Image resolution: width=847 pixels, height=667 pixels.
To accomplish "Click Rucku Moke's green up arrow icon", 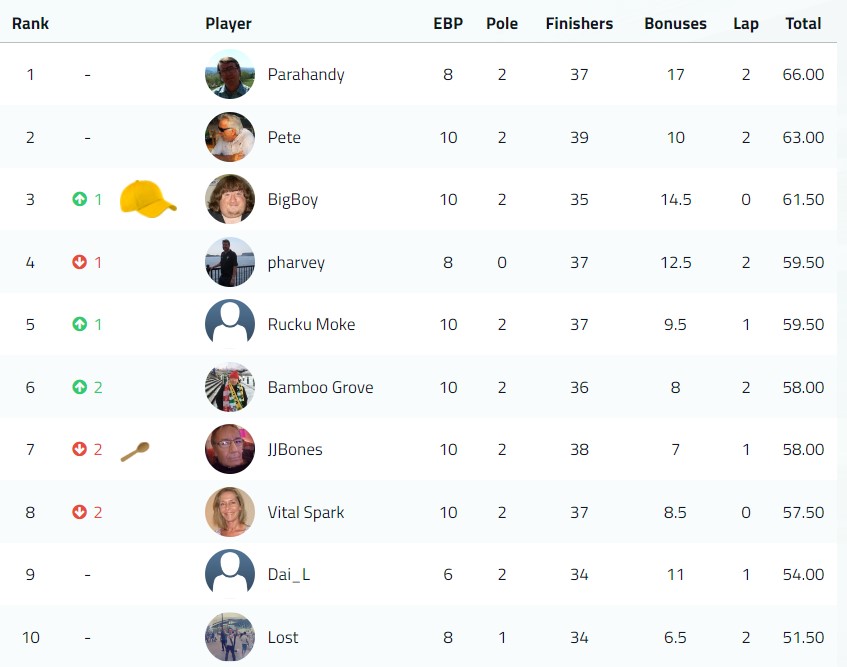I will point(79,324).
